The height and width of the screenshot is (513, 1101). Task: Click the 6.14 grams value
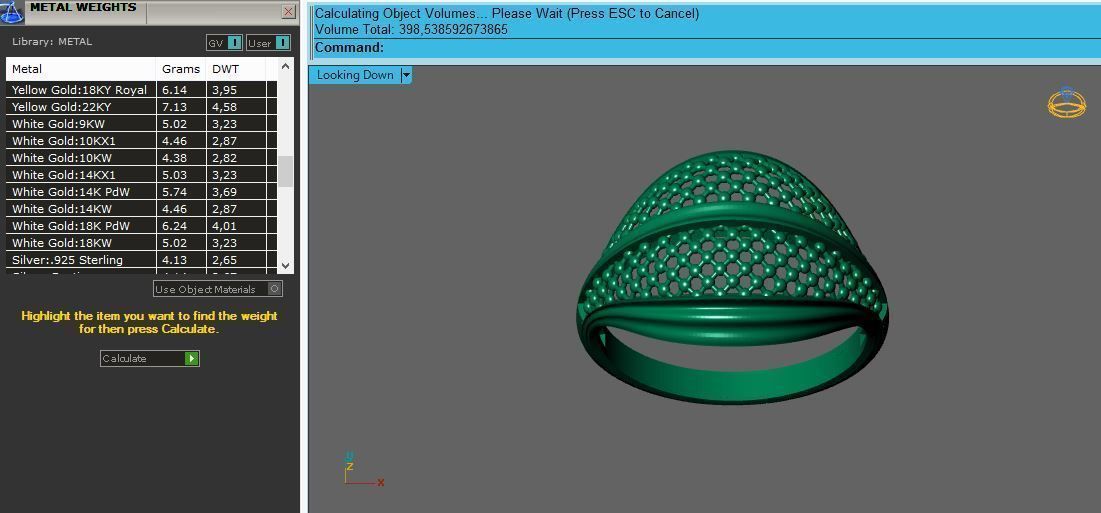173,90
